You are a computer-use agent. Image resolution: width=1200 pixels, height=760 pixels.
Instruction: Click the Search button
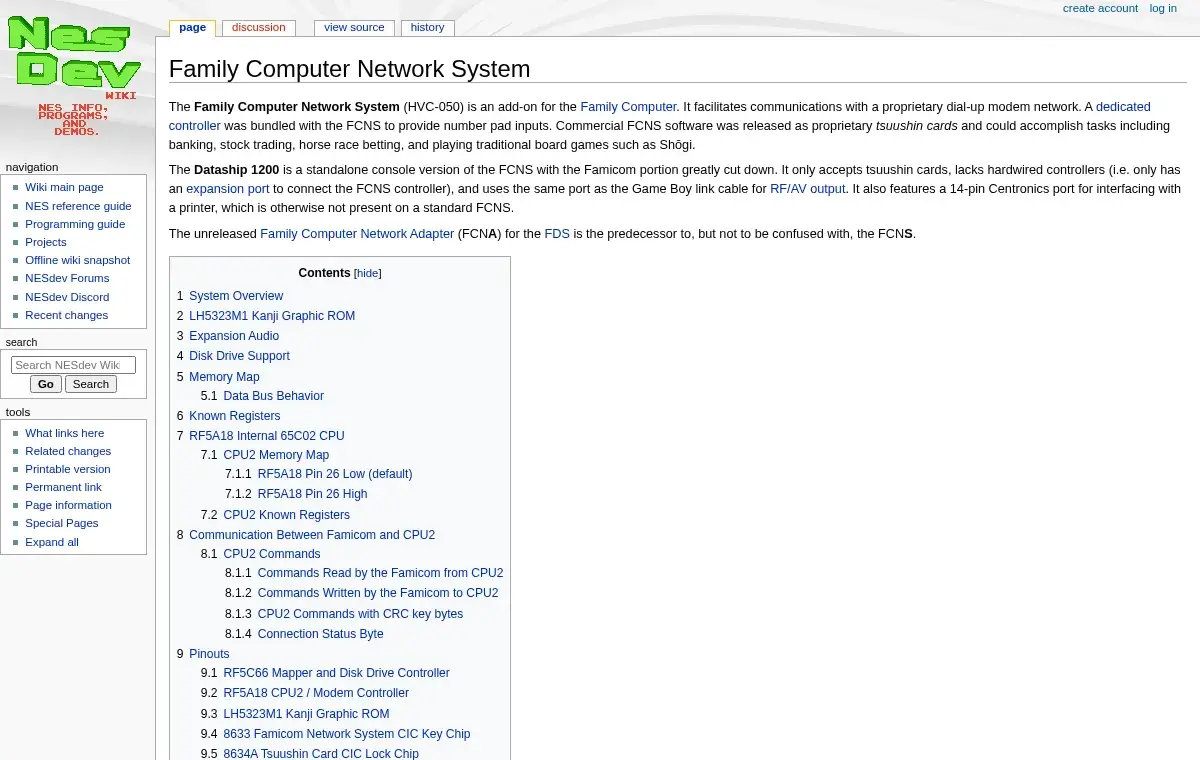tap(91, 384)
